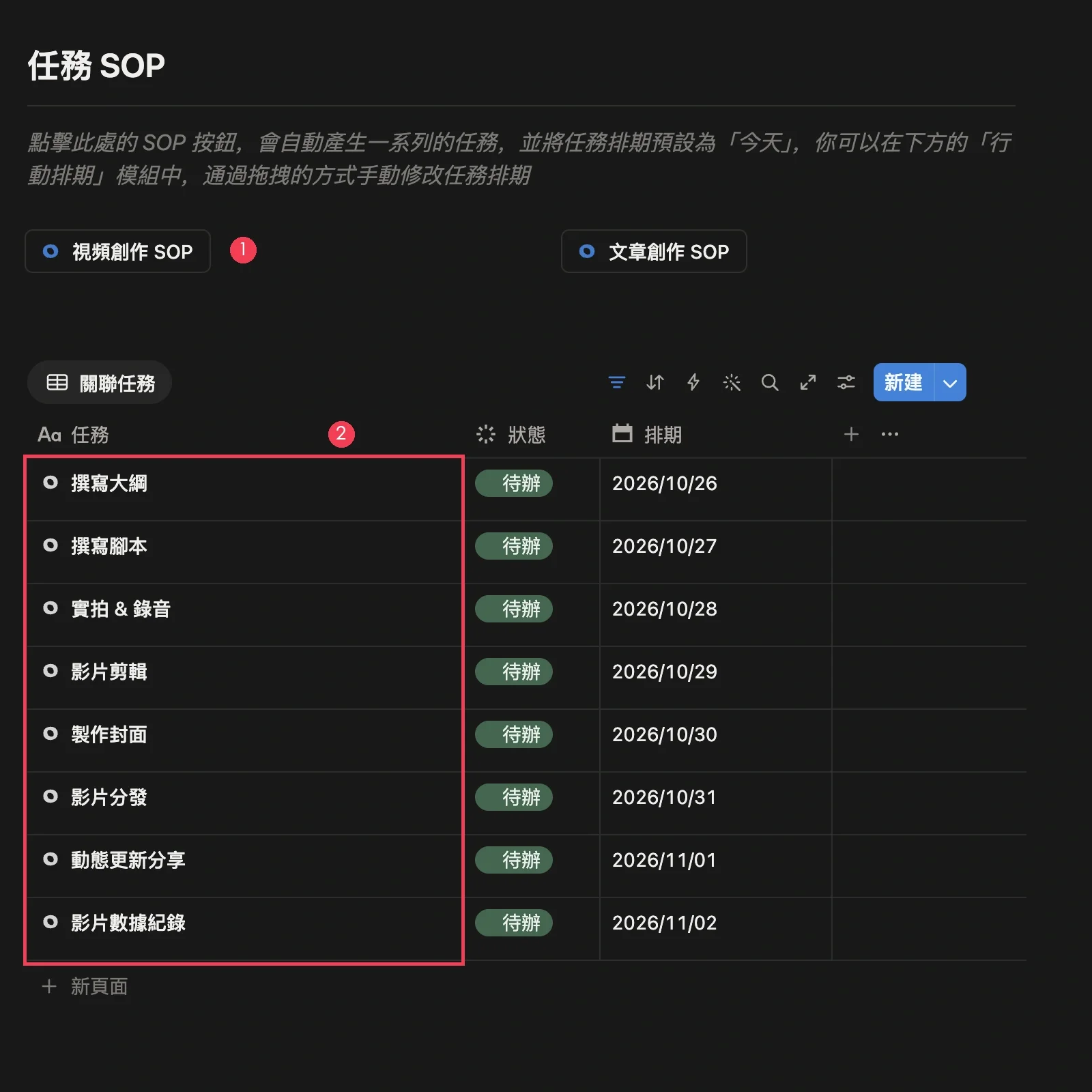The height and width of the screenshot is (1092, 1092).
Task: Click the date 2026/10/27
Action: [x=665, y=546]
